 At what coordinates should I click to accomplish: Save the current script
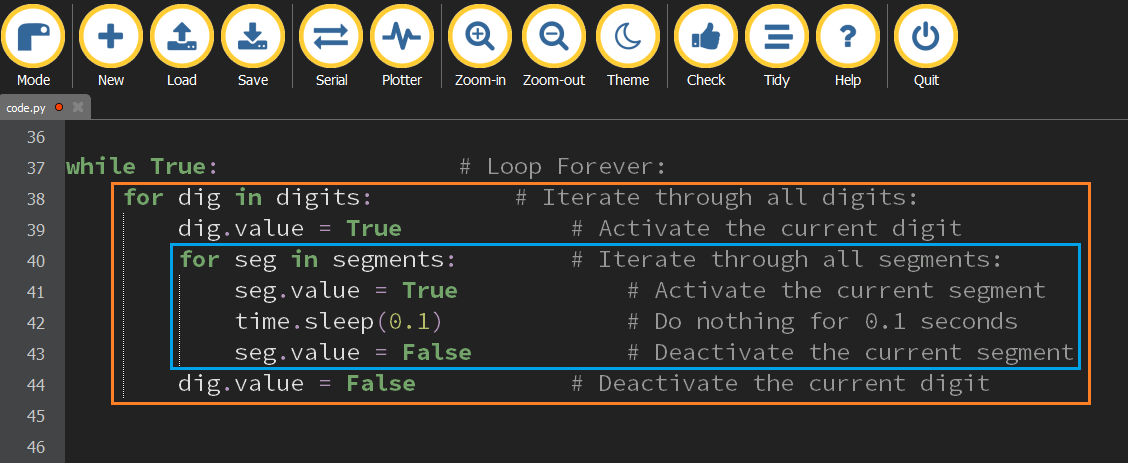[x=252, y=37]
